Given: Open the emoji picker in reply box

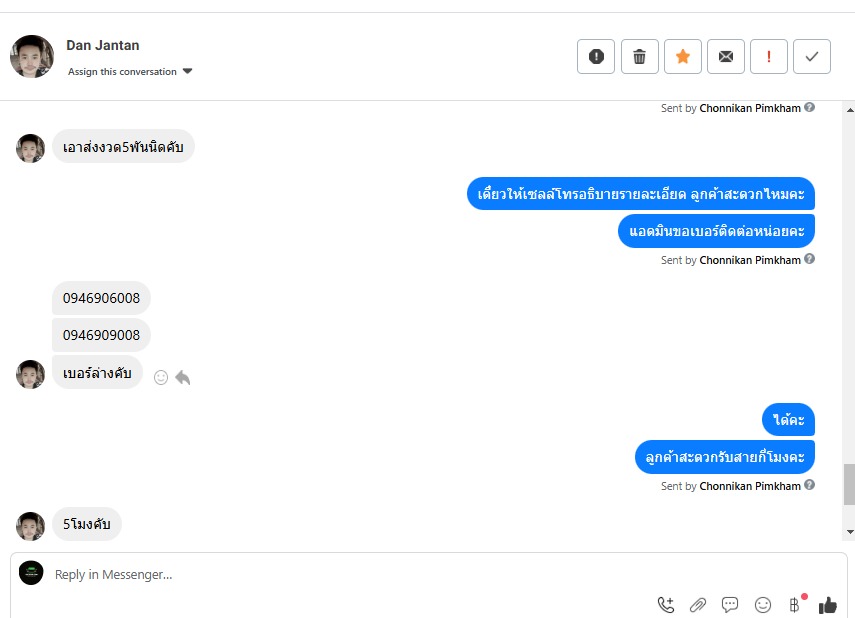Looking at the screenshot, I should point(763,604).
